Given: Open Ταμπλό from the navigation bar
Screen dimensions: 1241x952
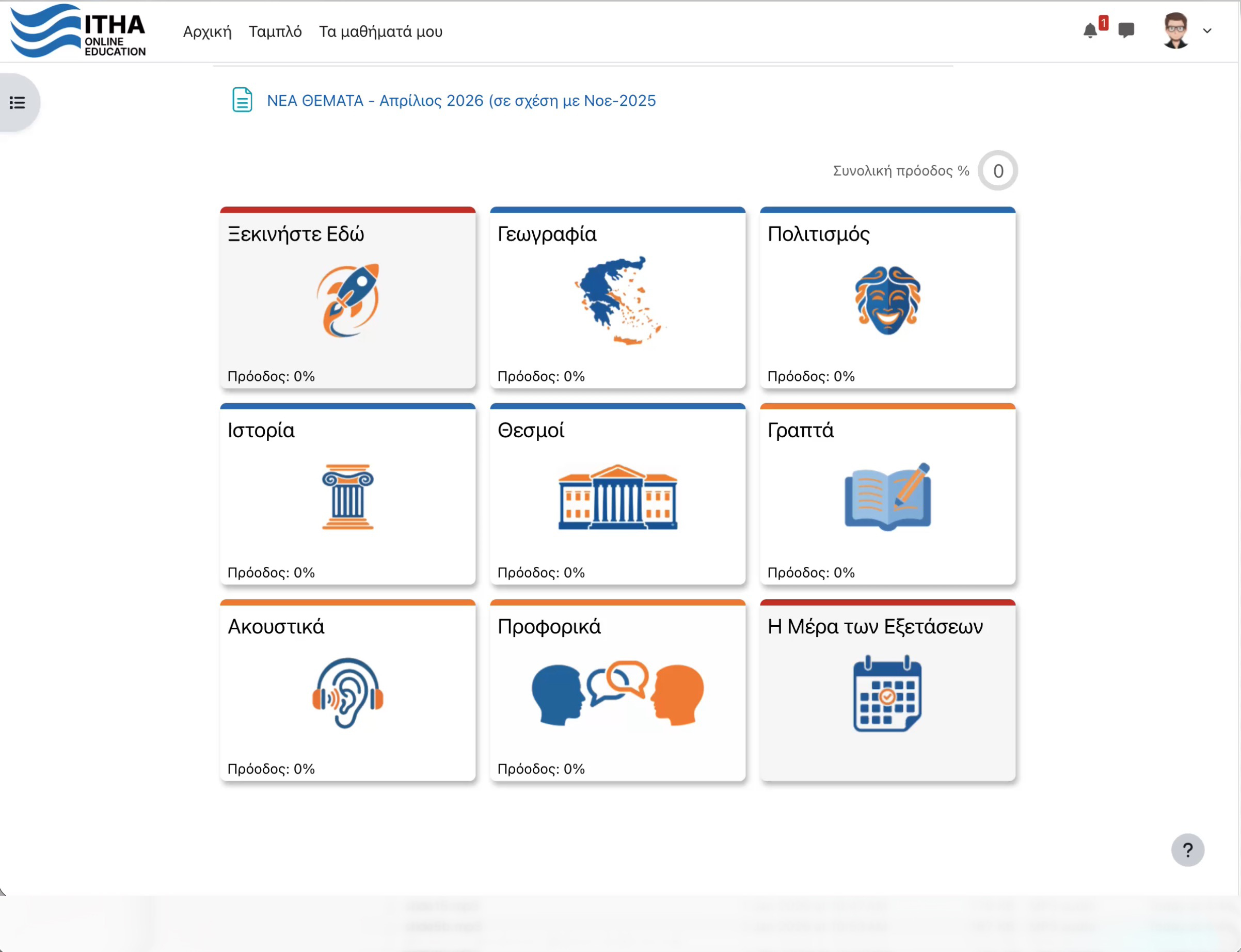Looking at the screenshot, I should (275, 31).
